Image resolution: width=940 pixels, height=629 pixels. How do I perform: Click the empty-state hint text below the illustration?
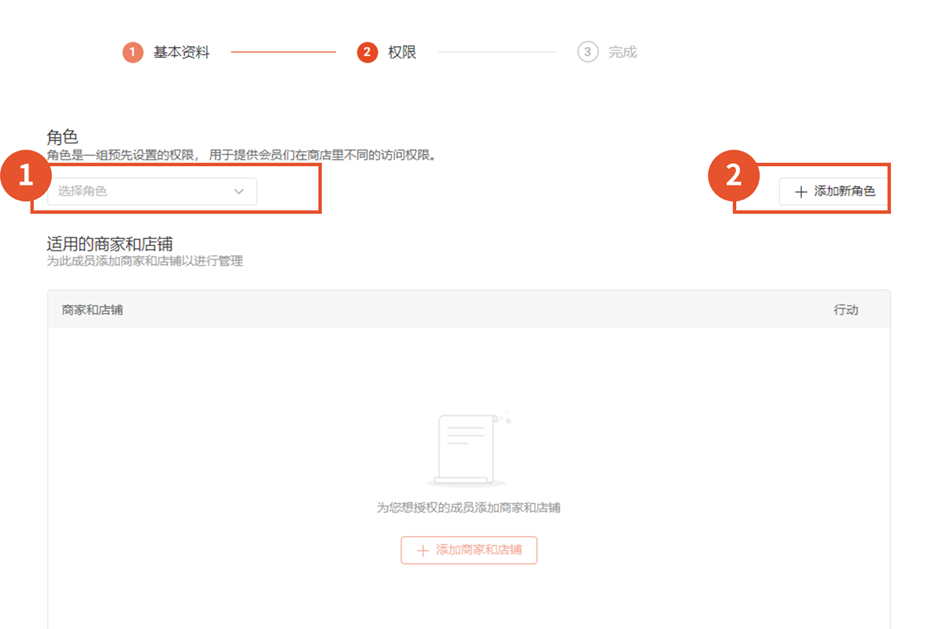pyautogui.click(x=468, y=508)
